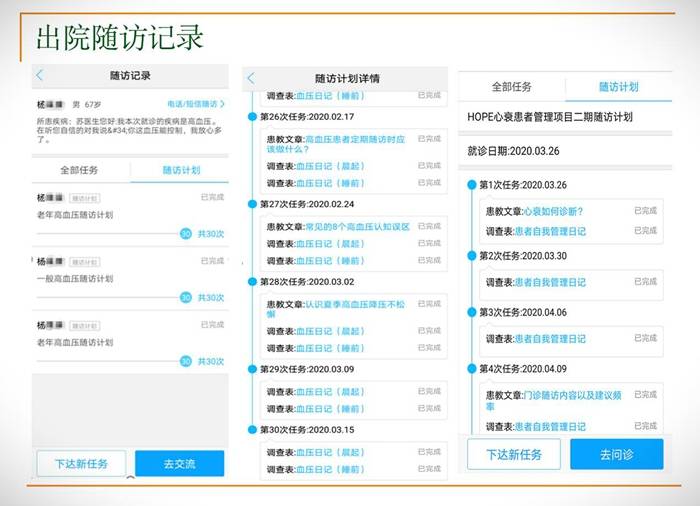Open 患者自我管理日记 under 第1次任务

pyautogui.click(x=550, y=231)
